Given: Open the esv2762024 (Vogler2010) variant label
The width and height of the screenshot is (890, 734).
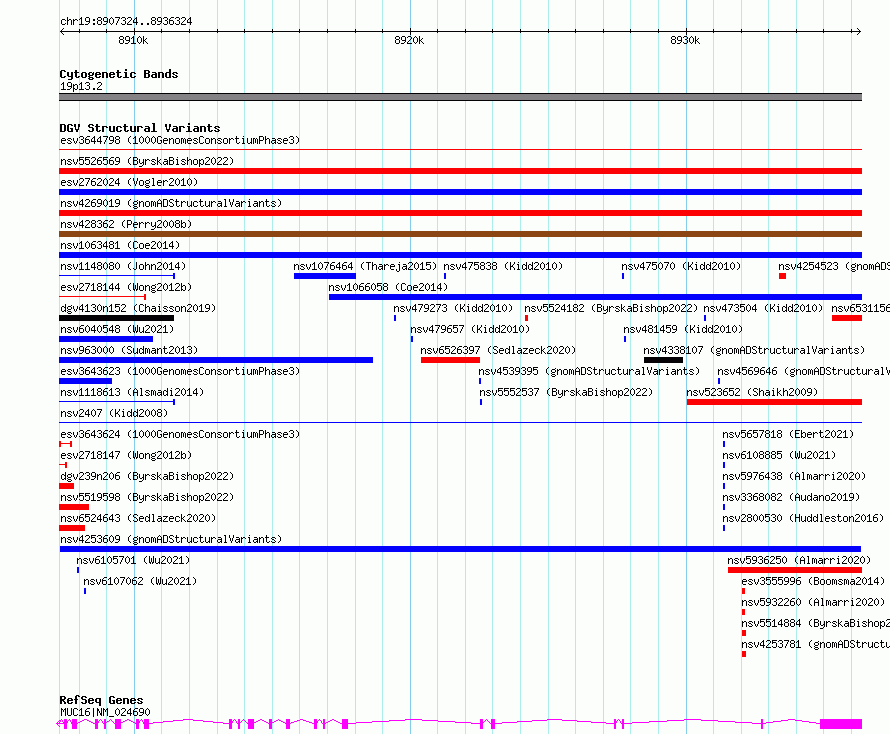Looking at the screenshot, I should (x=129, y=182).
